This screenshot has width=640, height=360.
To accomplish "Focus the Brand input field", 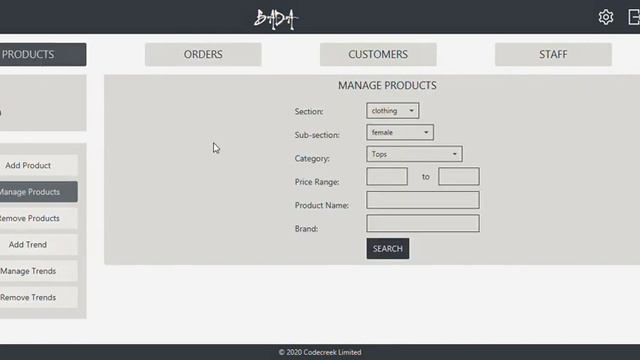I will point(423,223).
